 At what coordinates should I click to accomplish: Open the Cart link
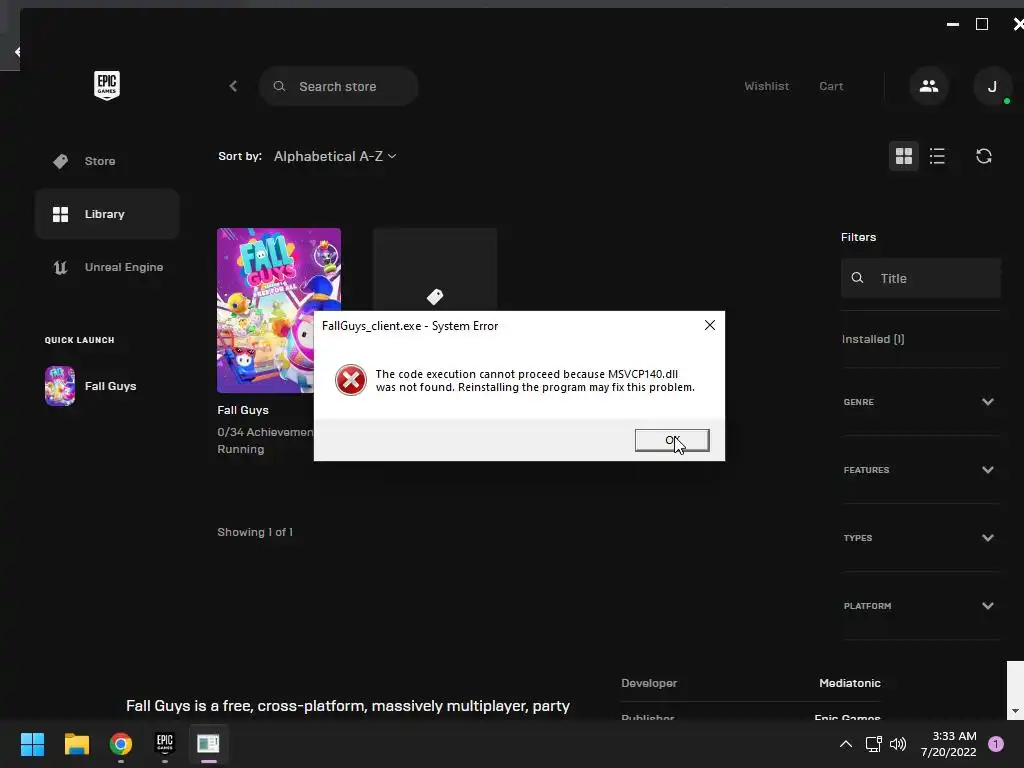point(831,86)
